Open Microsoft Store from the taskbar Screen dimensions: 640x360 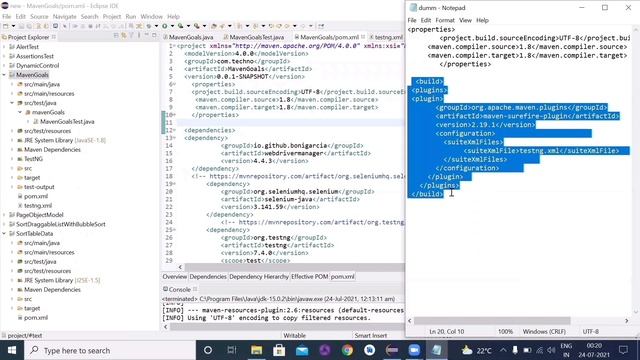click(279, 350)
